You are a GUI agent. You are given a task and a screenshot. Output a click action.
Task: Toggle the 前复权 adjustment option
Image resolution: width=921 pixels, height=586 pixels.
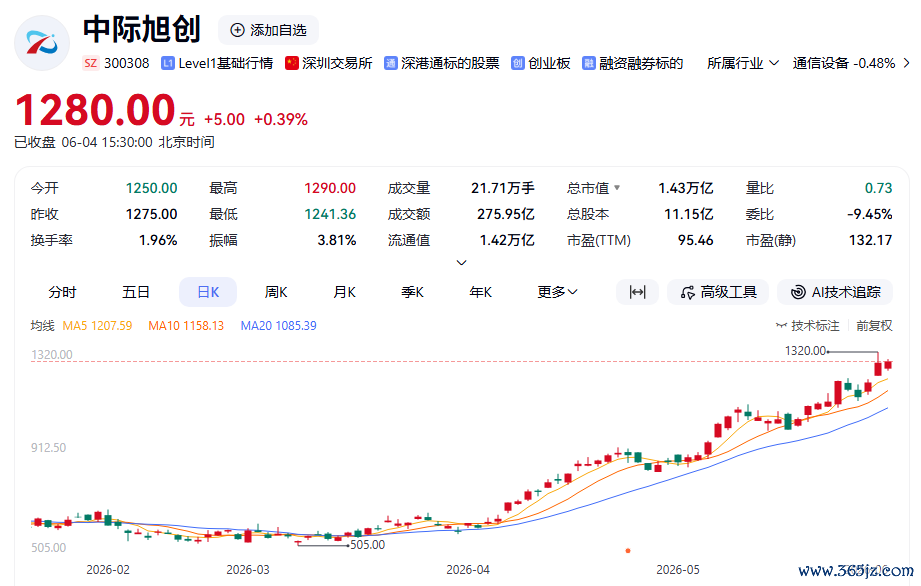point(874,325)
